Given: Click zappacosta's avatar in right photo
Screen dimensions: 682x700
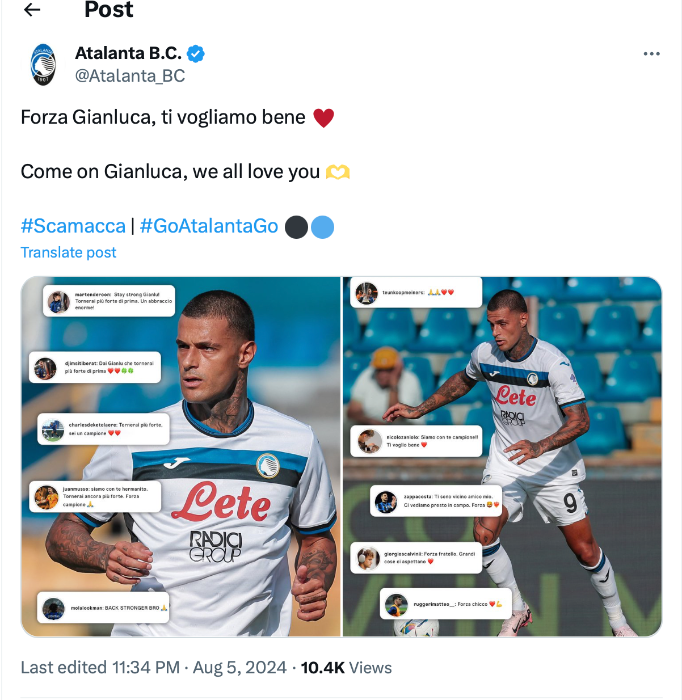Looking at the screenshot, I should 386,502.
